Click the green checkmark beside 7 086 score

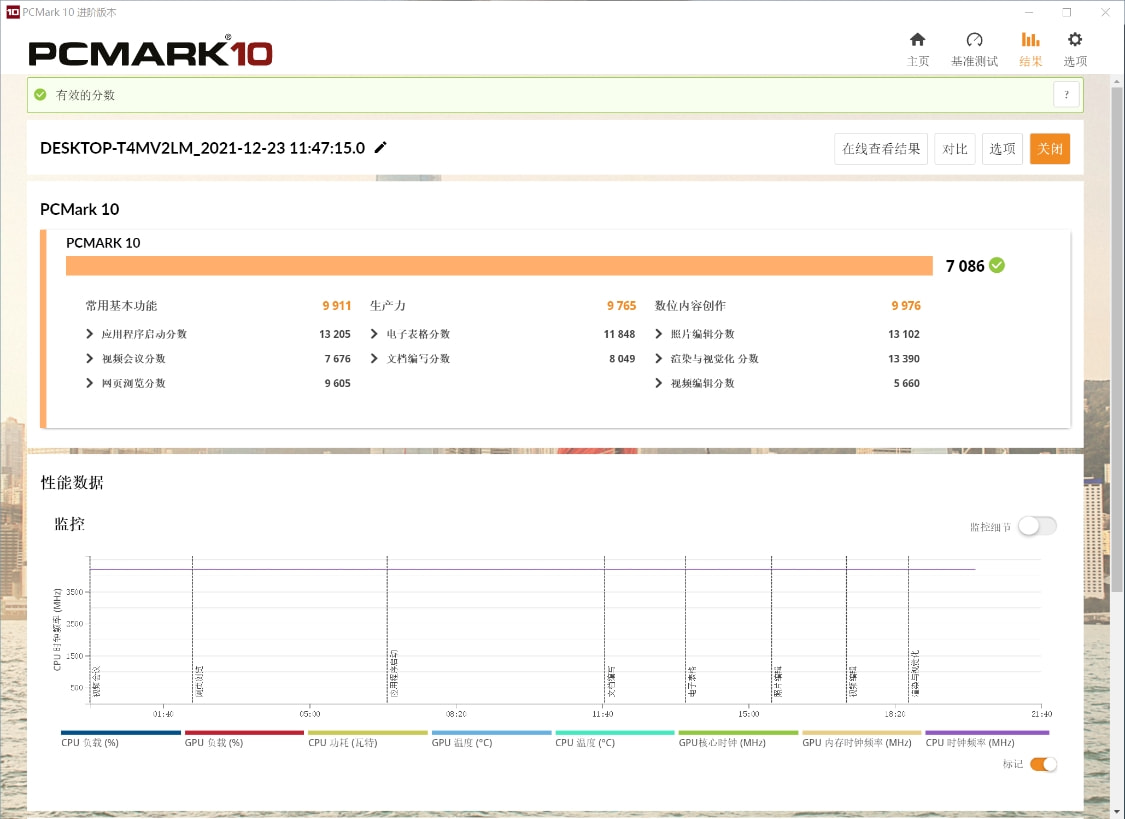click(x=997, y=265)
